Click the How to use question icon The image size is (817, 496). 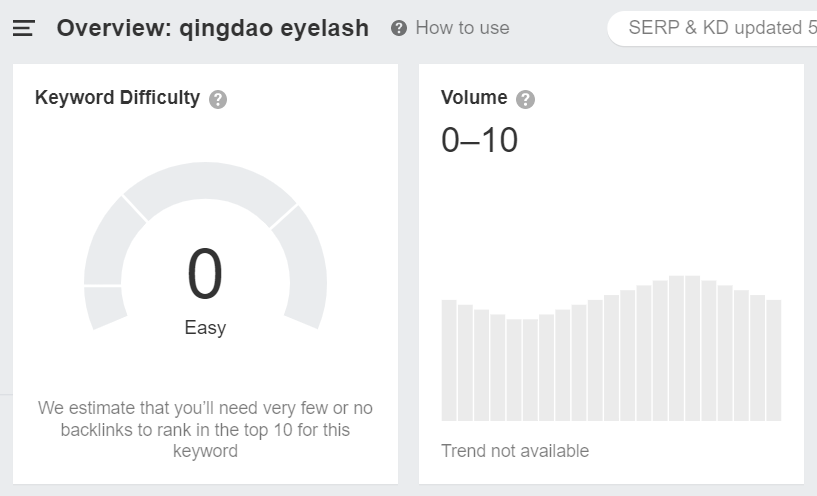(399, 28)
